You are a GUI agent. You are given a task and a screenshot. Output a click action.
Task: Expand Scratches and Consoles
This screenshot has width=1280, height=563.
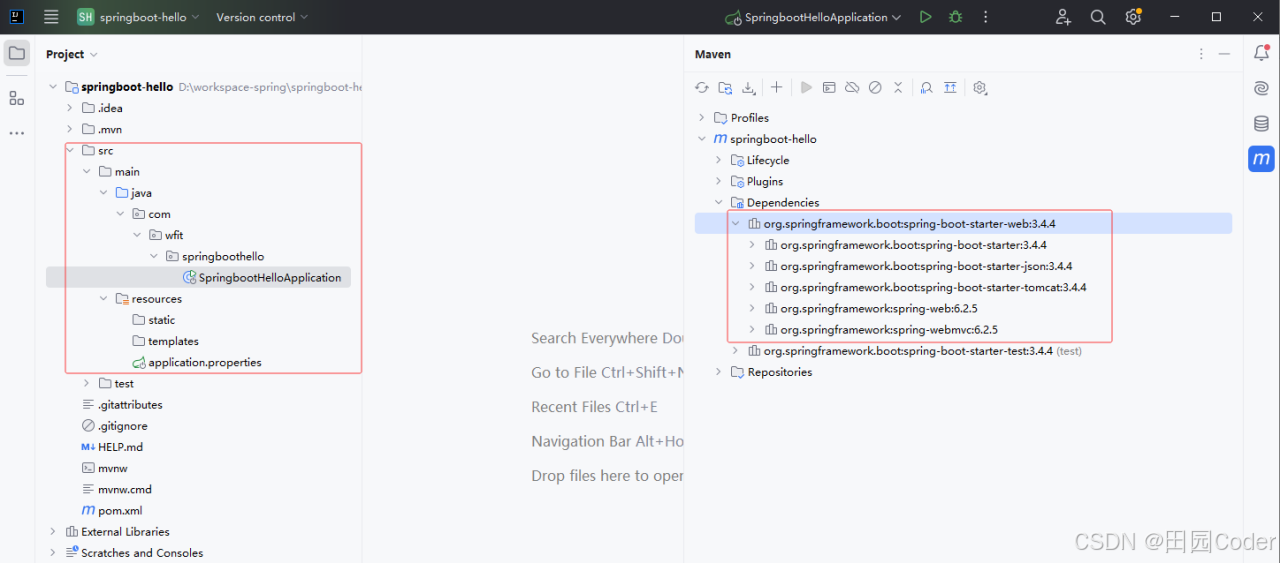(x=53, y=553)
